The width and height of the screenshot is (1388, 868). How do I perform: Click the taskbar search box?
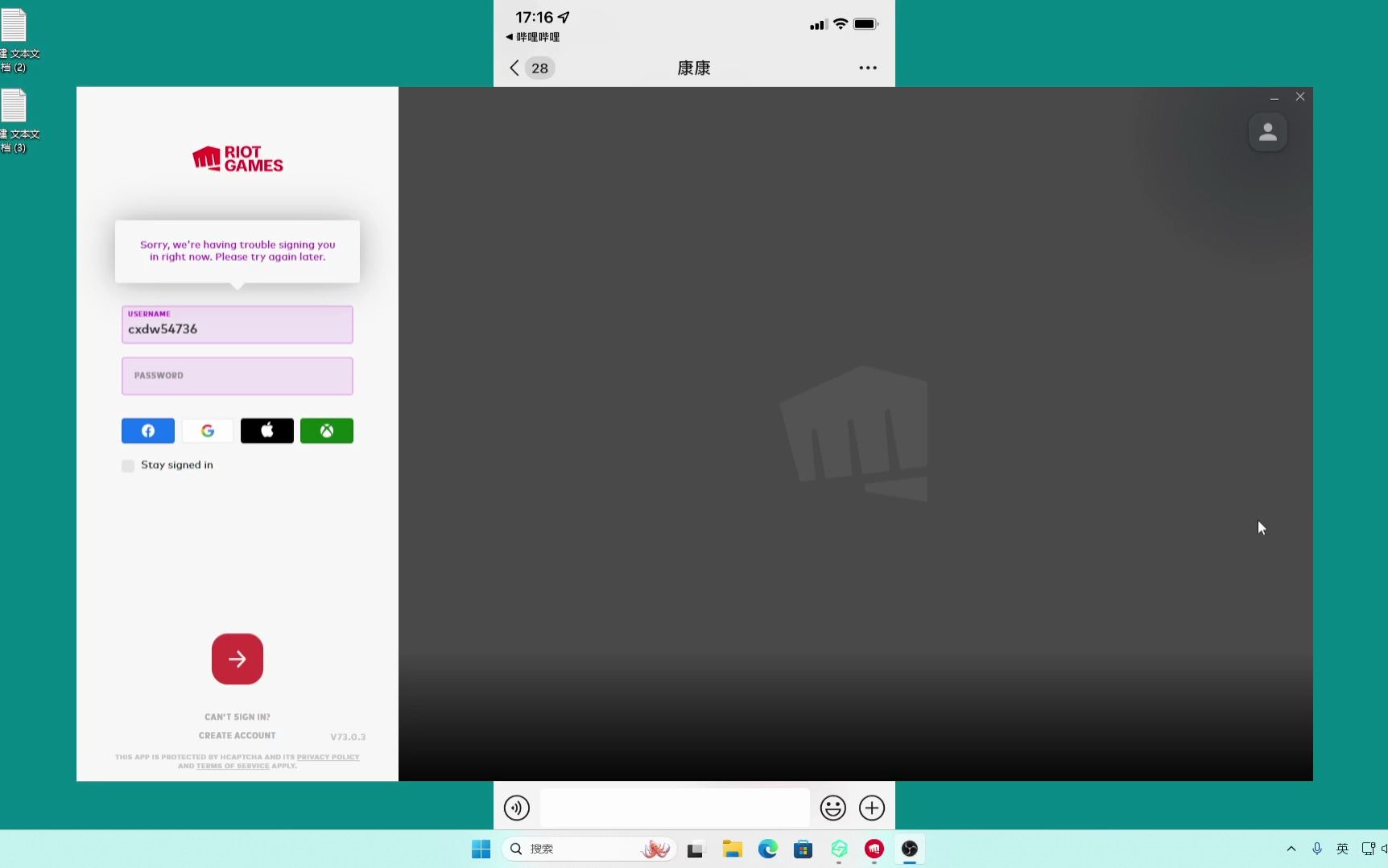[x=589, y=849]
